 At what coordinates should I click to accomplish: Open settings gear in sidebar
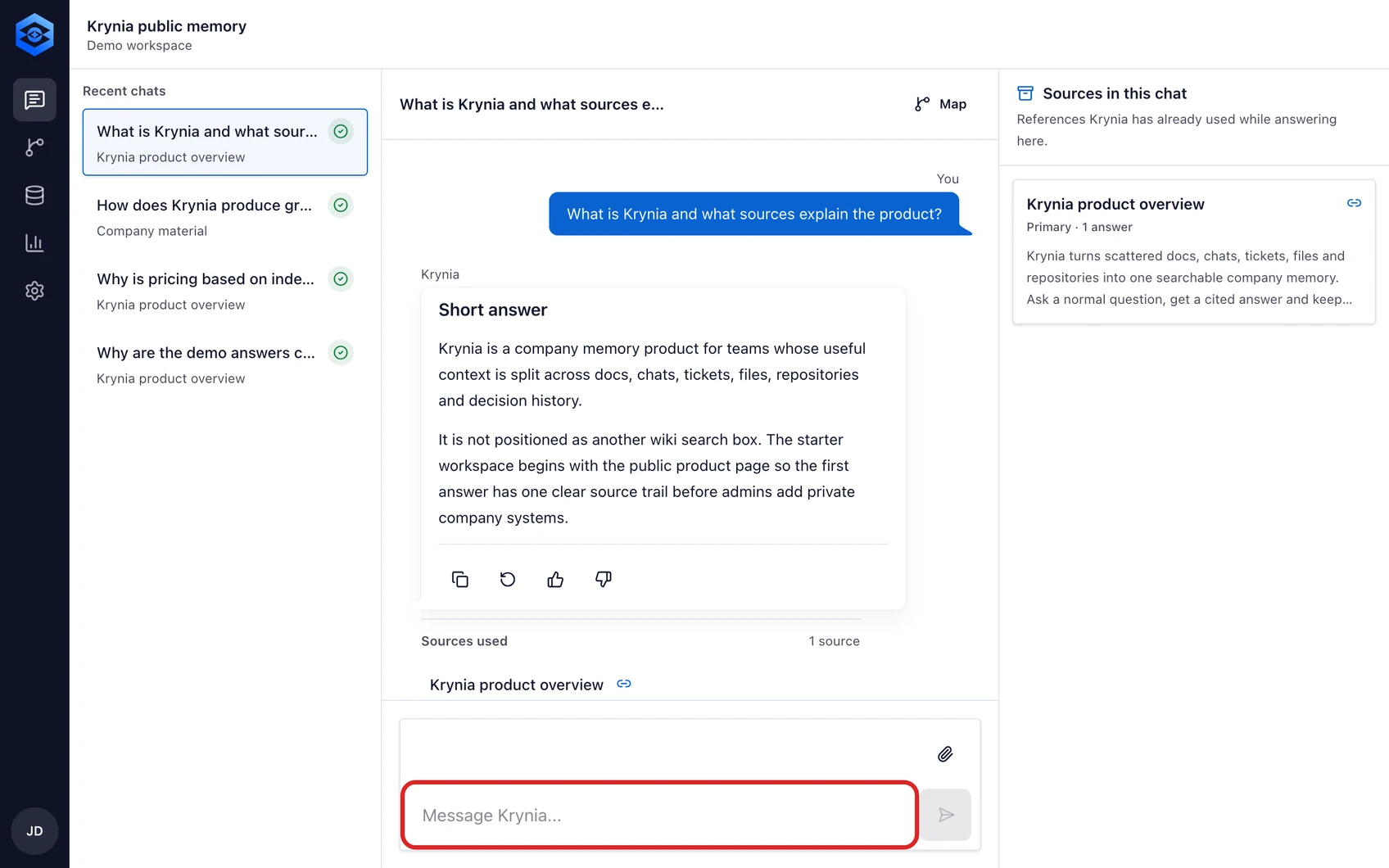(34, 291)
